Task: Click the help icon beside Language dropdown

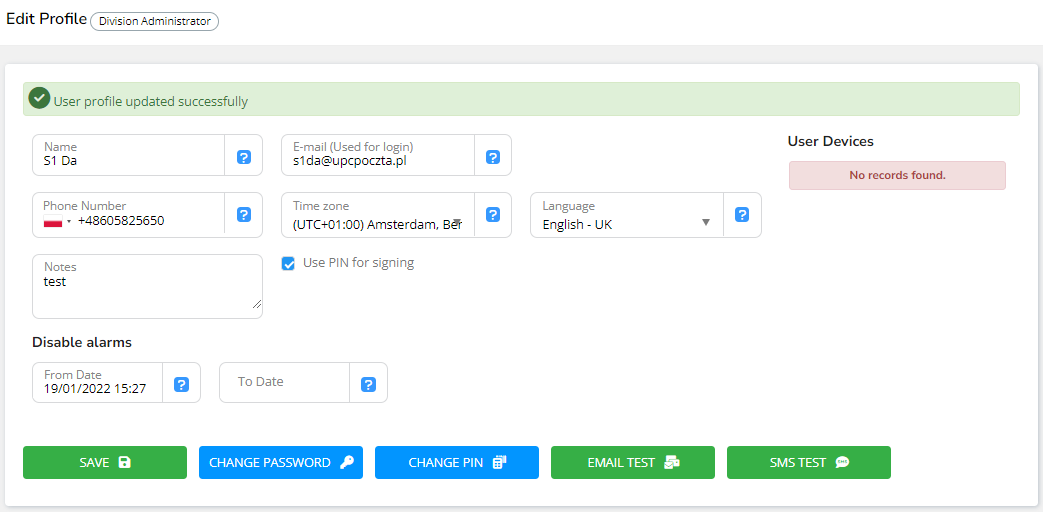Action: (x=742, y=215)
